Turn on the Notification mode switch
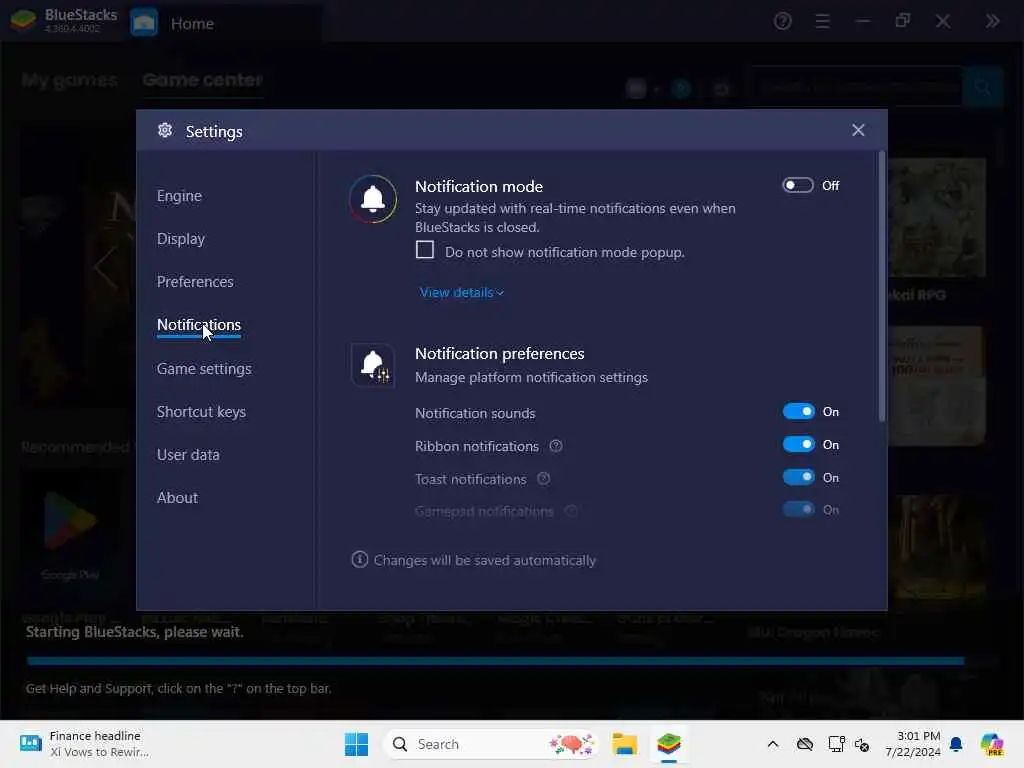The height and width of the screenshot is (768, 1024). pos(797,185)
